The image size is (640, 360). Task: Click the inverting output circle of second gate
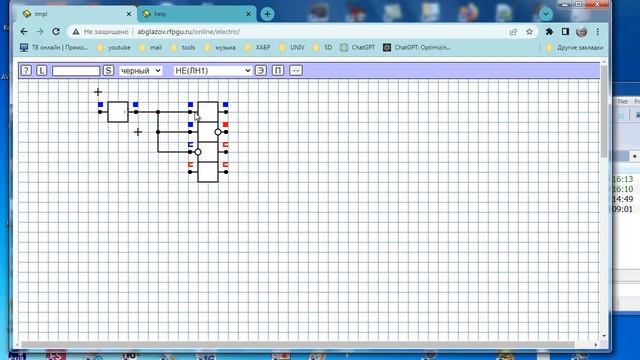point(218,132)
